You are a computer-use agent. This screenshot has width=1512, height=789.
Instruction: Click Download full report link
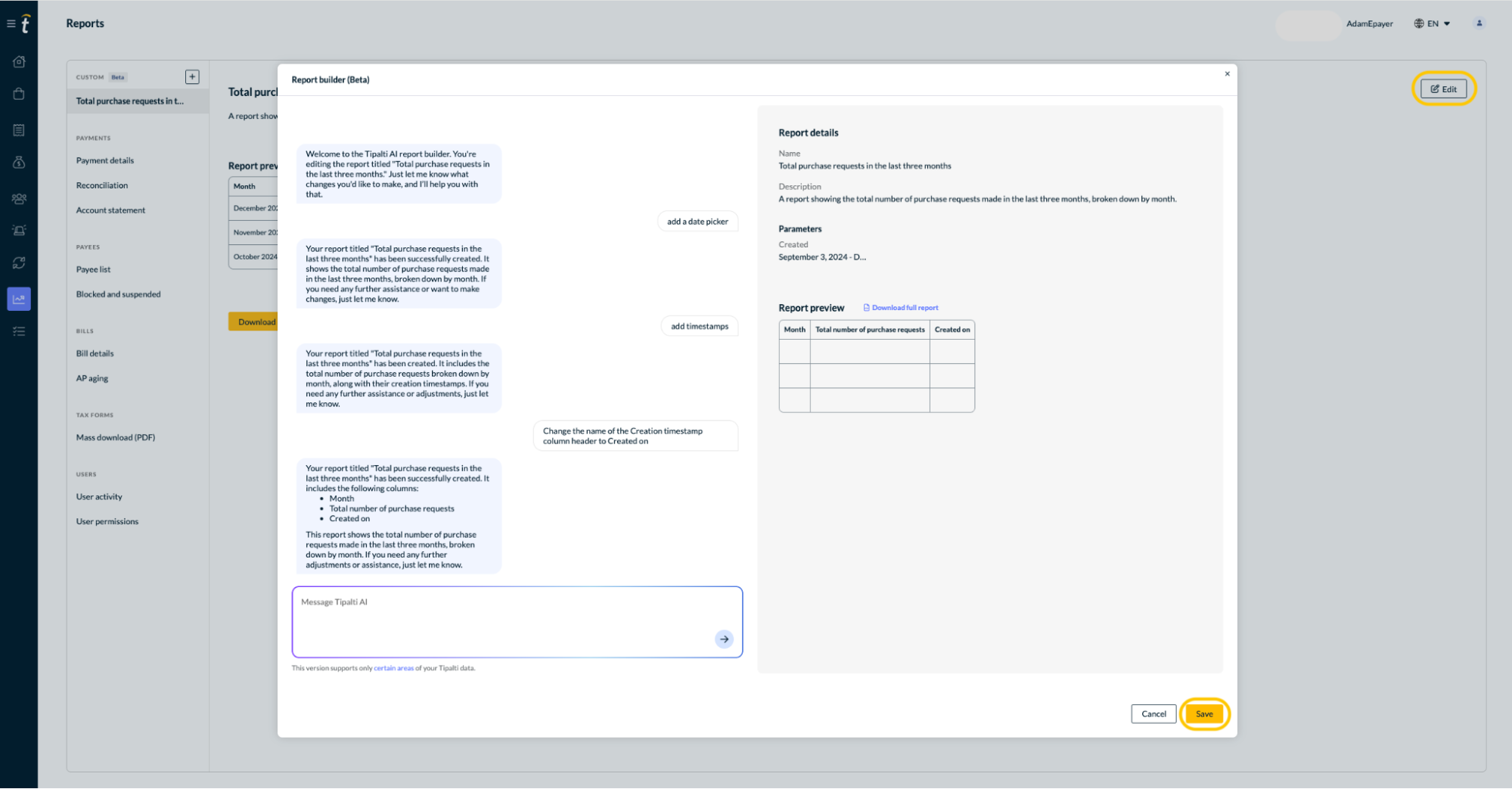[901, 308]
